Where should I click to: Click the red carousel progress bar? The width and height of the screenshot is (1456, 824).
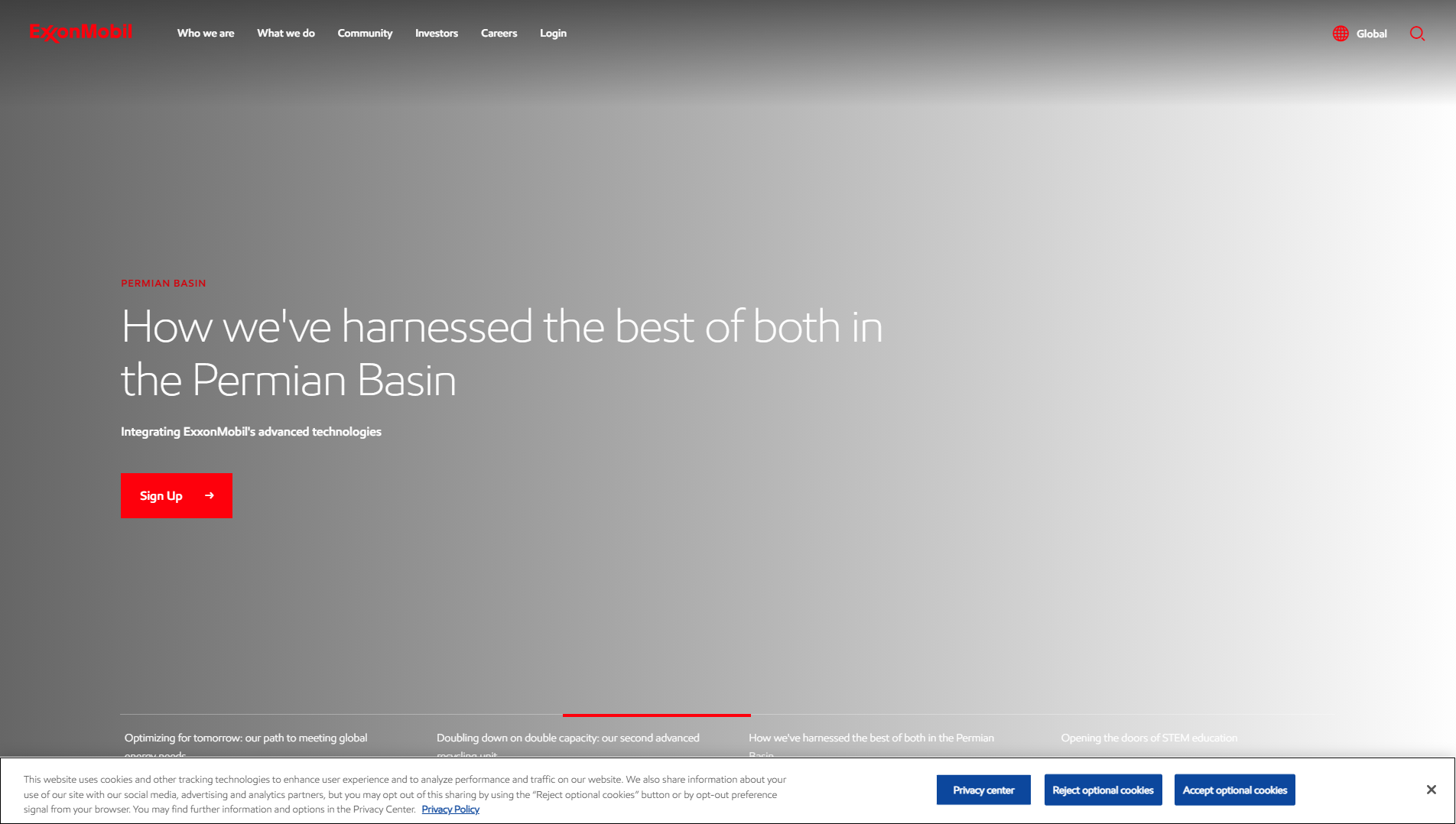(657, 715)
